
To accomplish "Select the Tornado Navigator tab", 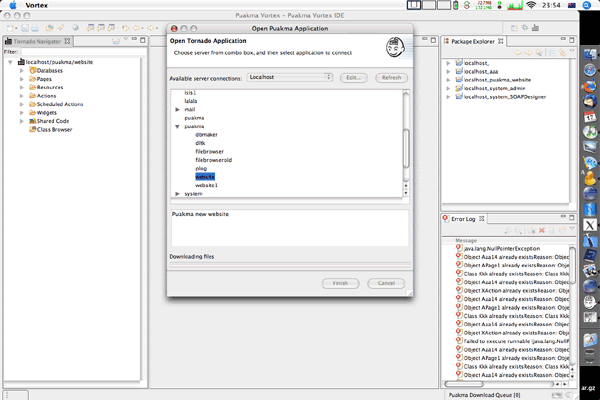I will 37,41.
